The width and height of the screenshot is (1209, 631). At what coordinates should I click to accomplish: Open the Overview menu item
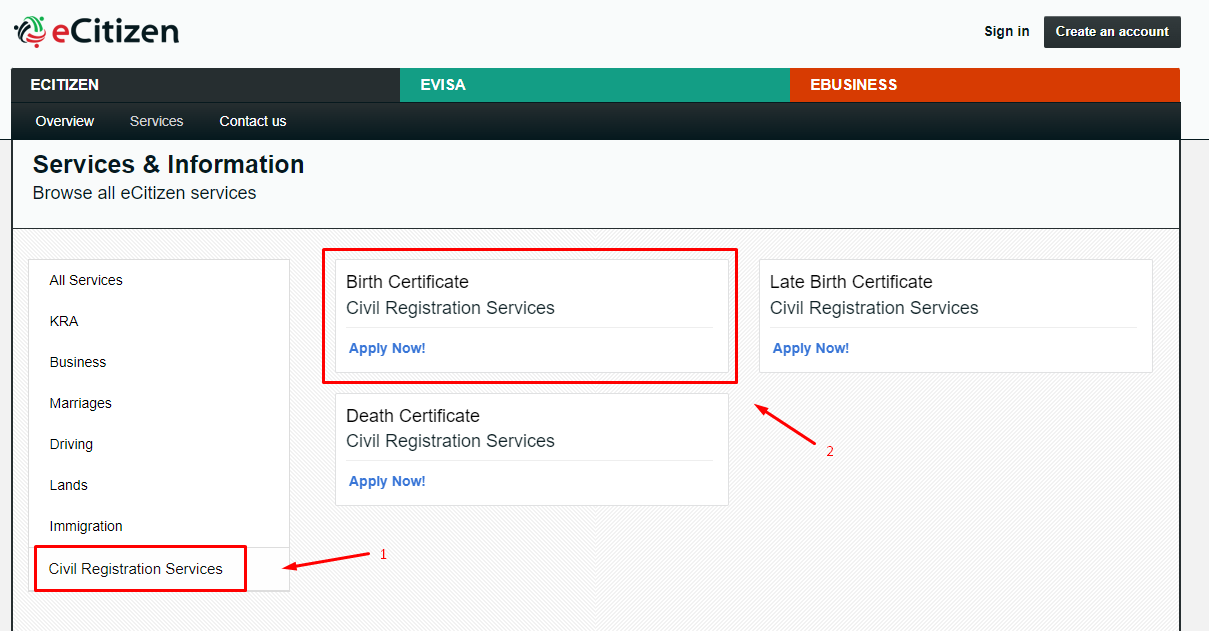point(65,121)
